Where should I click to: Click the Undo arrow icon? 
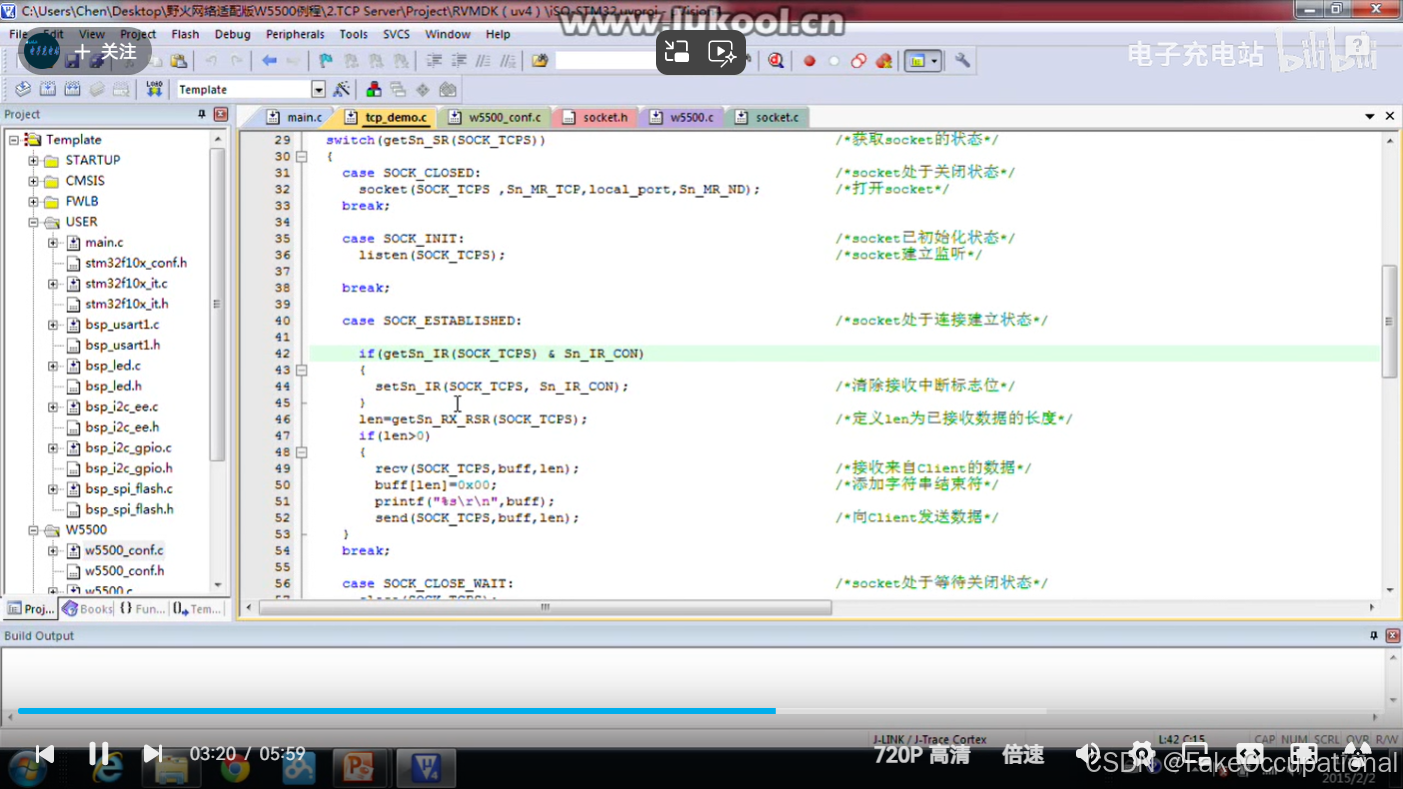[211, 61]
